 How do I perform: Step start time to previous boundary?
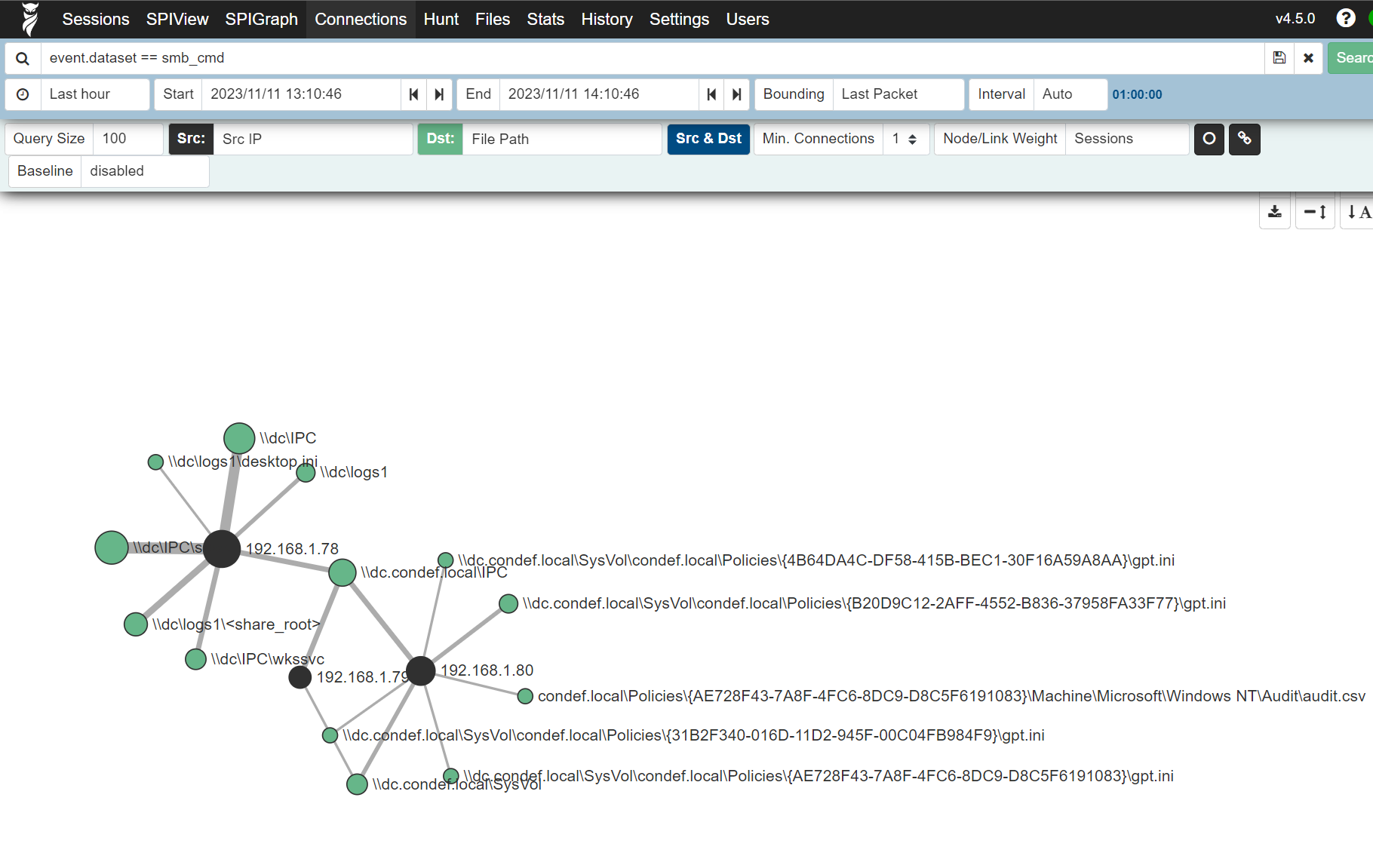413,94
